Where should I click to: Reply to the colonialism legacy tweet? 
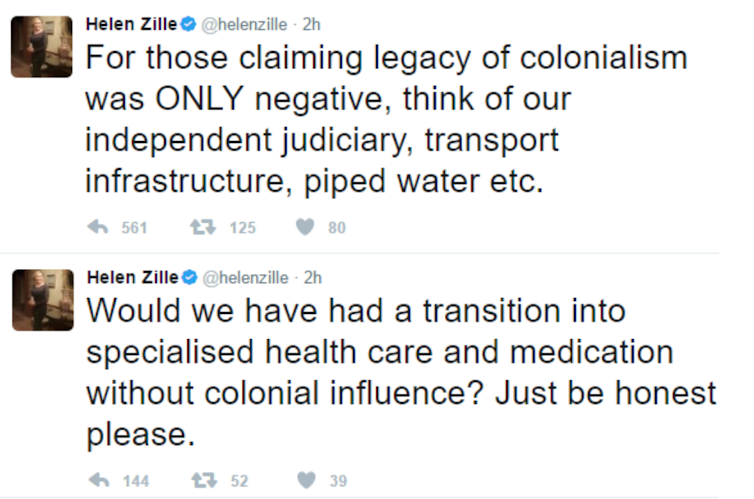(x=98, y=228)
